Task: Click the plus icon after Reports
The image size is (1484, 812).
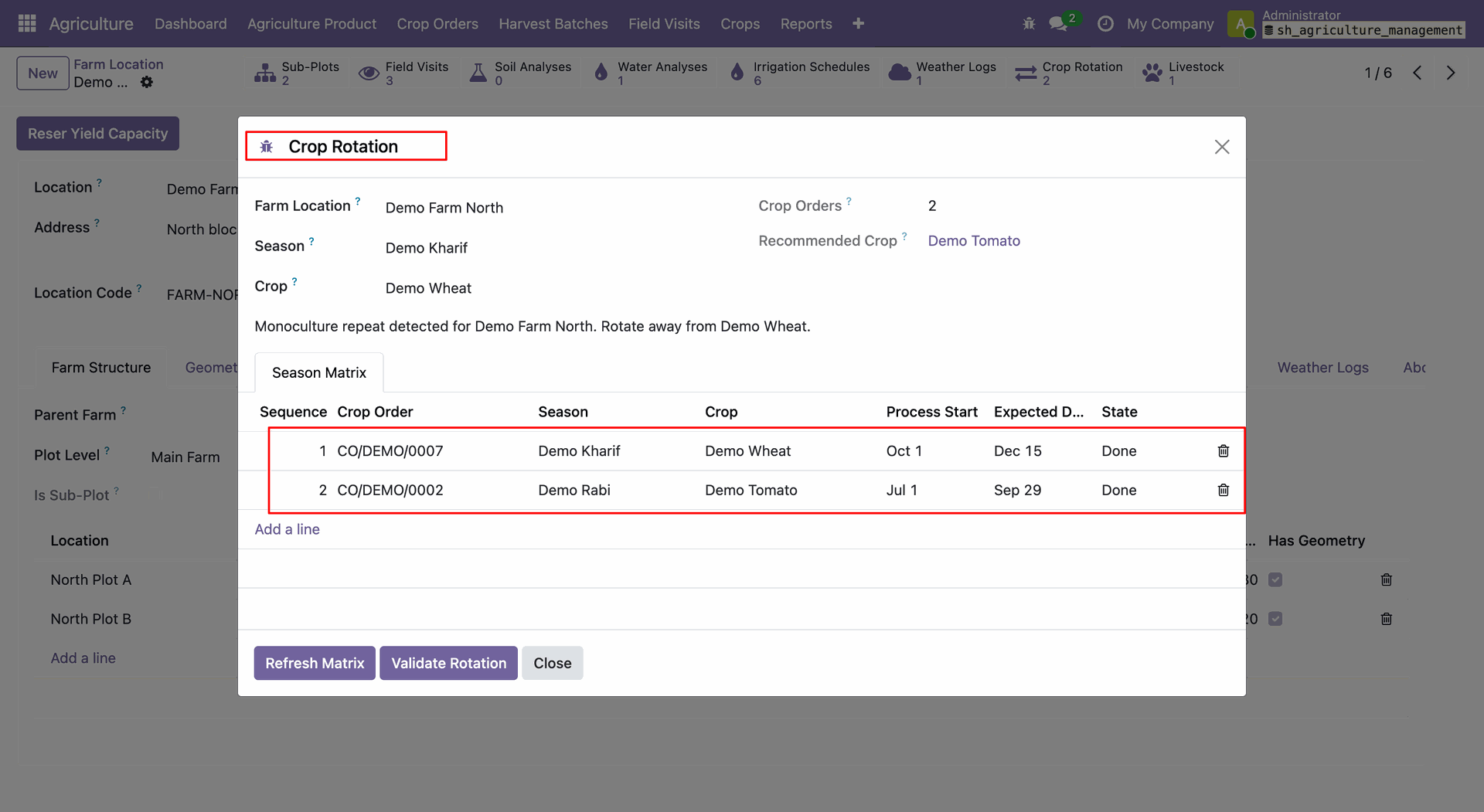Action: point(858,24)
